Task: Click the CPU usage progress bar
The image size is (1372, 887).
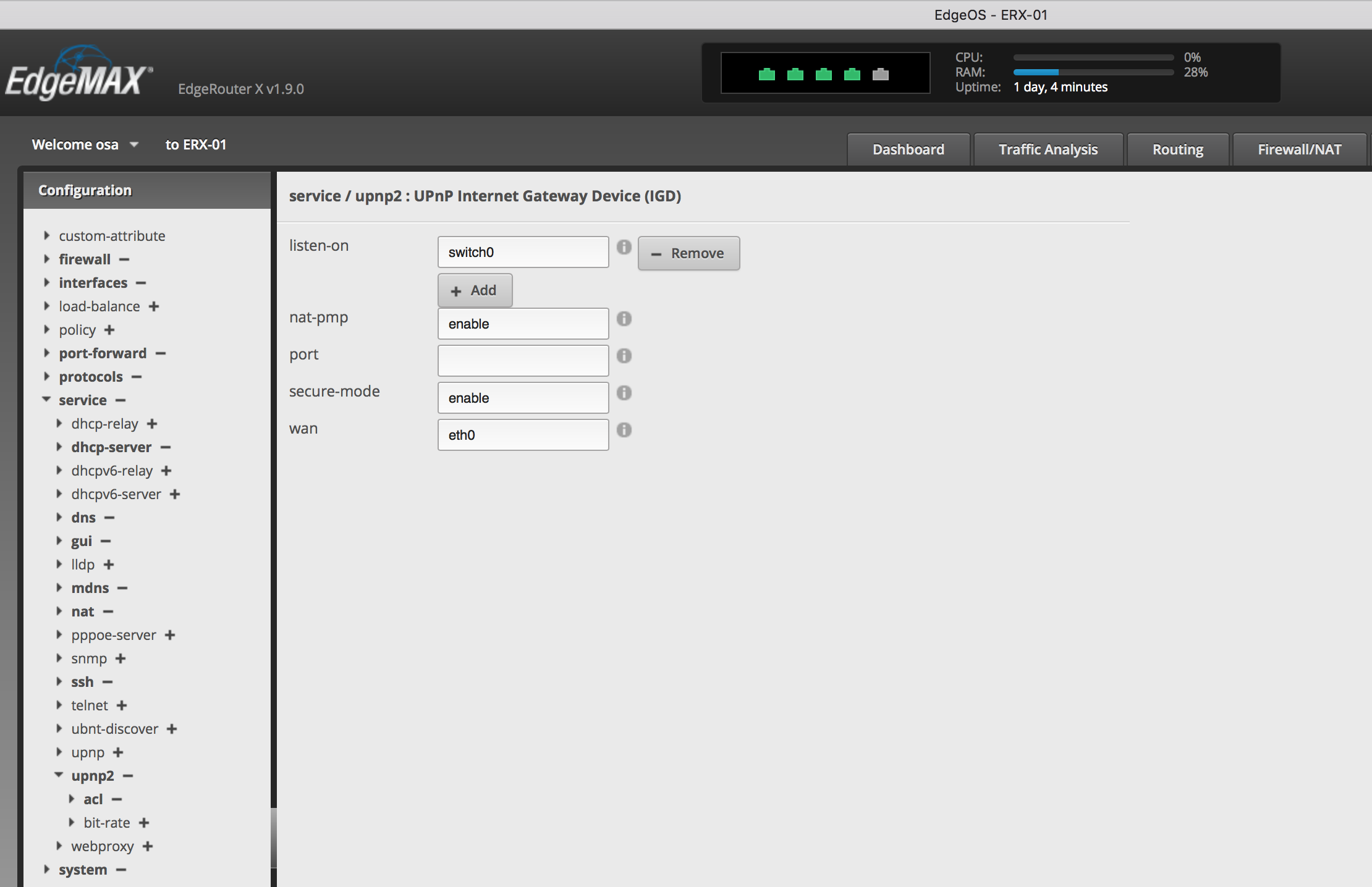Action: pyautogui.click(x=1093, y=57)
